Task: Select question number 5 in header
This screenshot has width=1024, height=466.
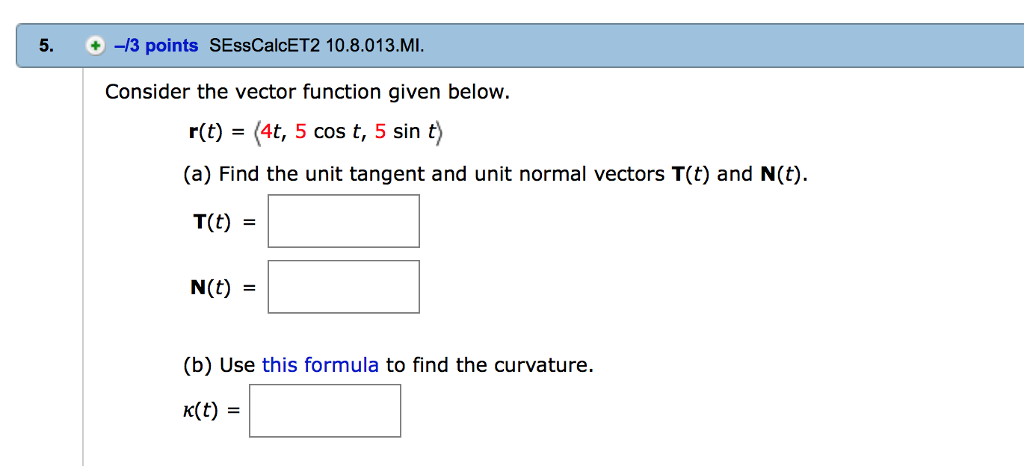Action: click(x=44, y=46)
